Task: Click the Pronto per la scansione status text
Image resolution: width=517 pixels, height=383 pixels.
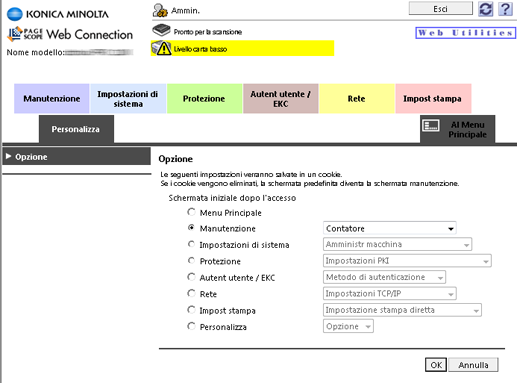Action: tap(208, 32)
